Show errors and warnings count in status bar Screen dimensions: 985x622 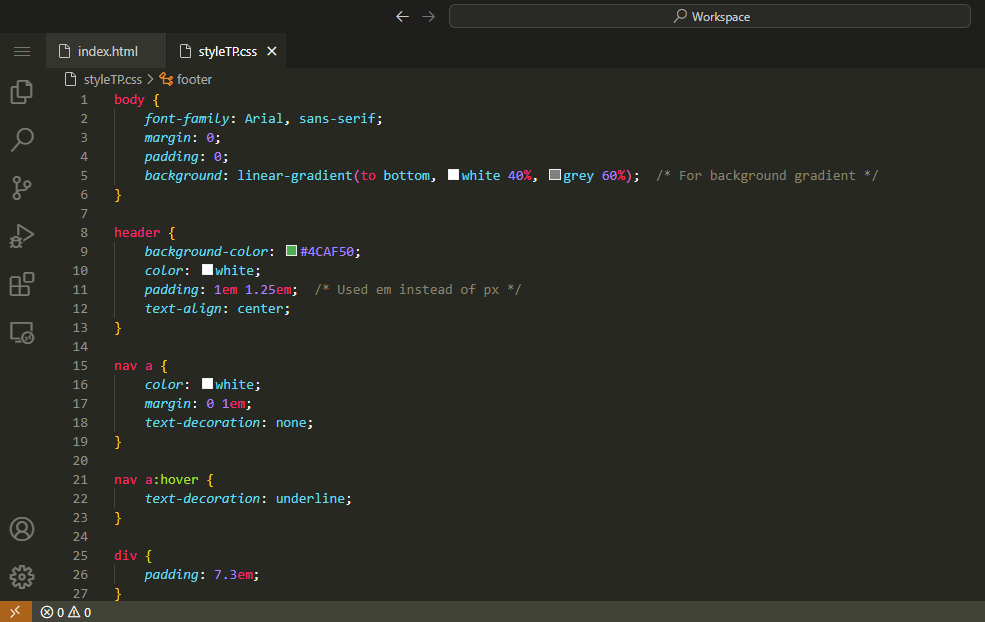[66, 612]
